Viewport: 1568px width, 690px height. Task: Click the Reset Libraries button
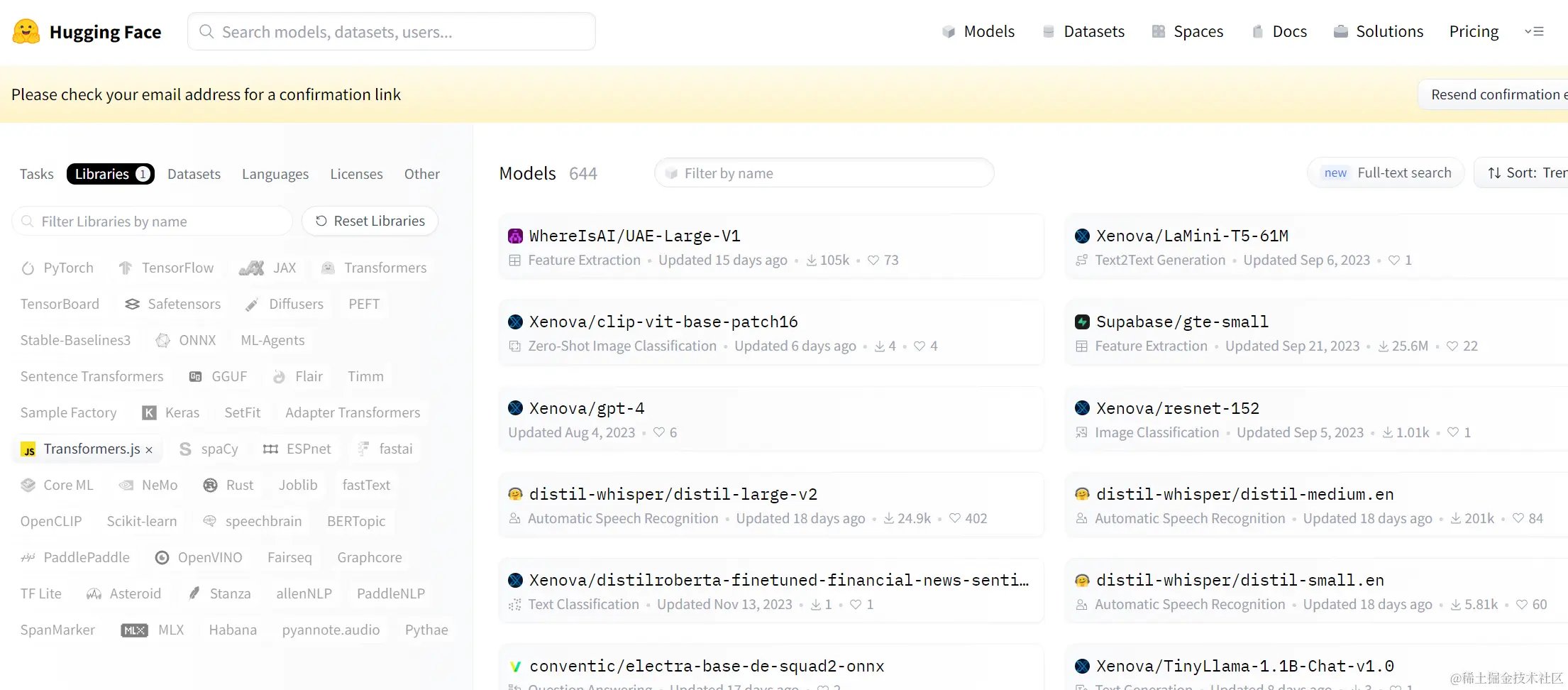click(x=370, y=221)
